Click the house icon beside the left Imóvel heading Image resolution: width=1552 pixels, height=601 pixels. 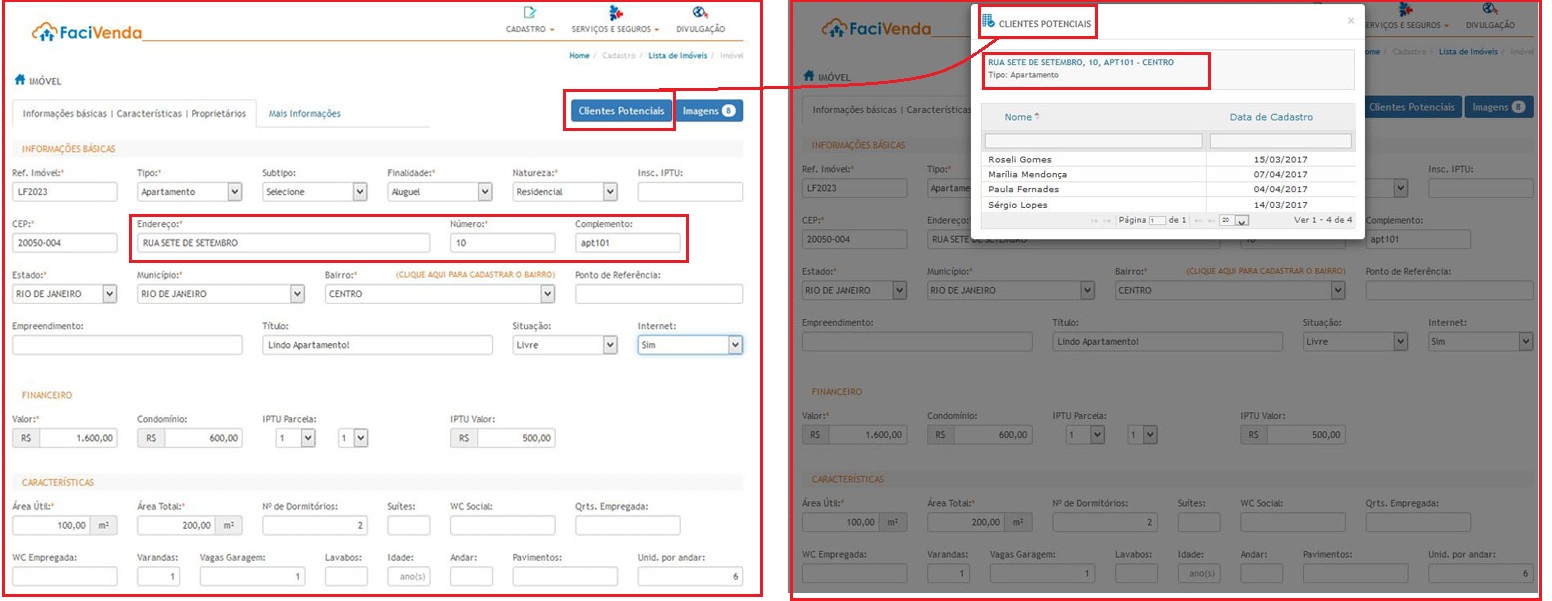pyautogui.click(x=19, y=80)
